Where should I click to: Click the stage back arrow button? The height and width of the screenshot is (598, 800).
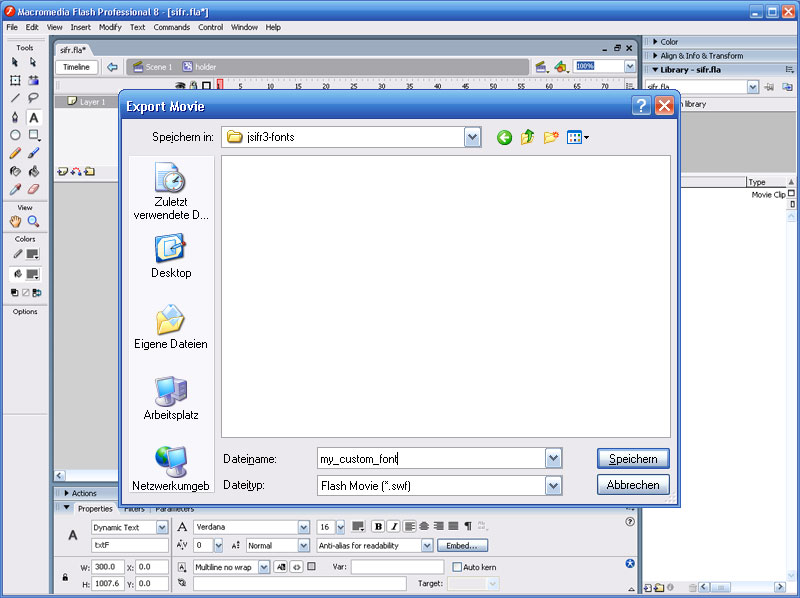pos(112,67)
